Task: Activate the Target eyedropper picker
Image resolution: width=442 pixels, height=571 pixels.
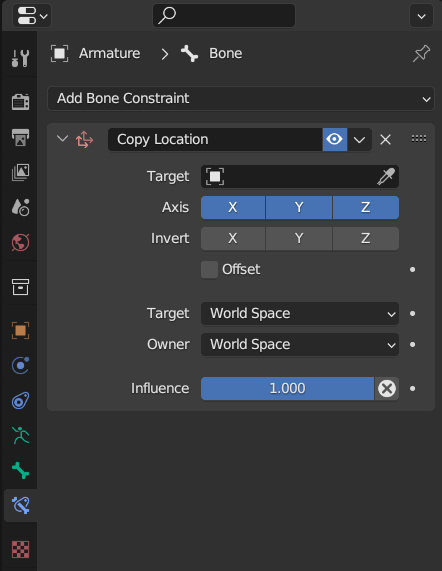Action: [386, 177]
